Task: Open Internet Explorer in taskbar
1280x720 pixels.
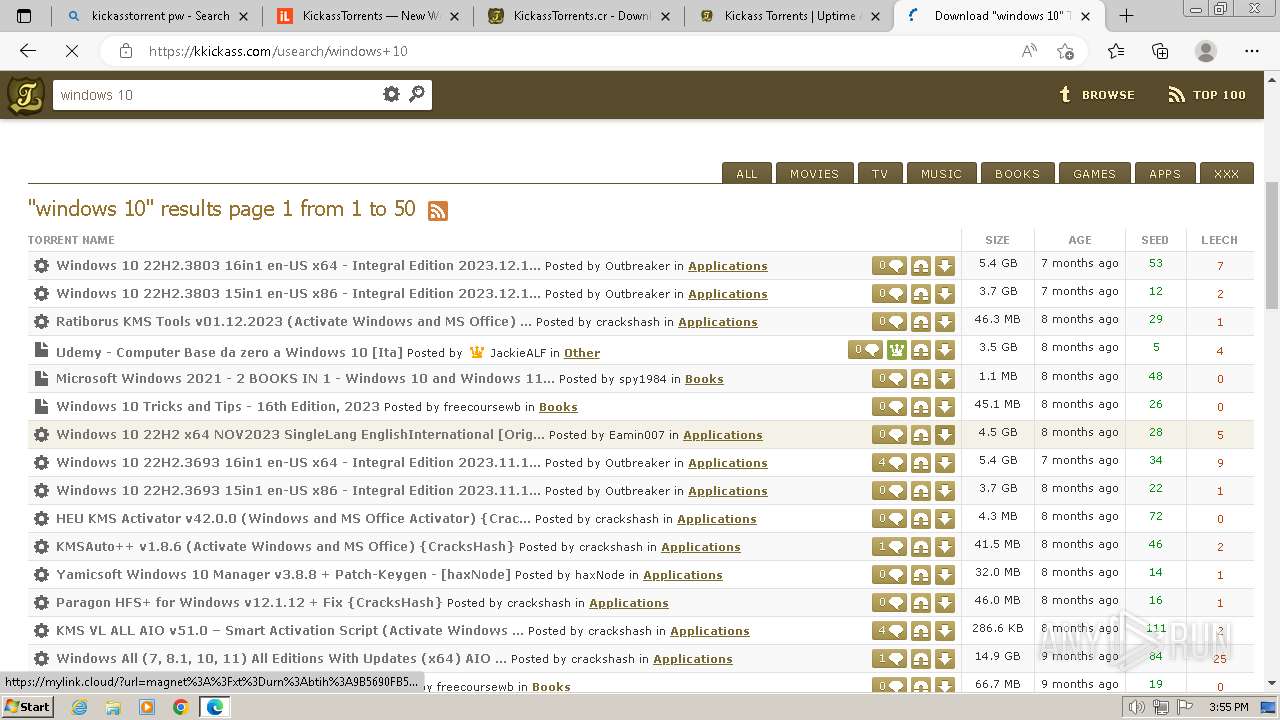Action: pos(79,707)
